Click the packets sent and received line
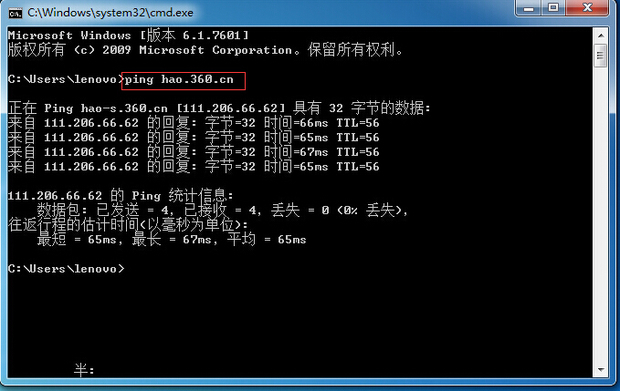 tap(222, 210)
